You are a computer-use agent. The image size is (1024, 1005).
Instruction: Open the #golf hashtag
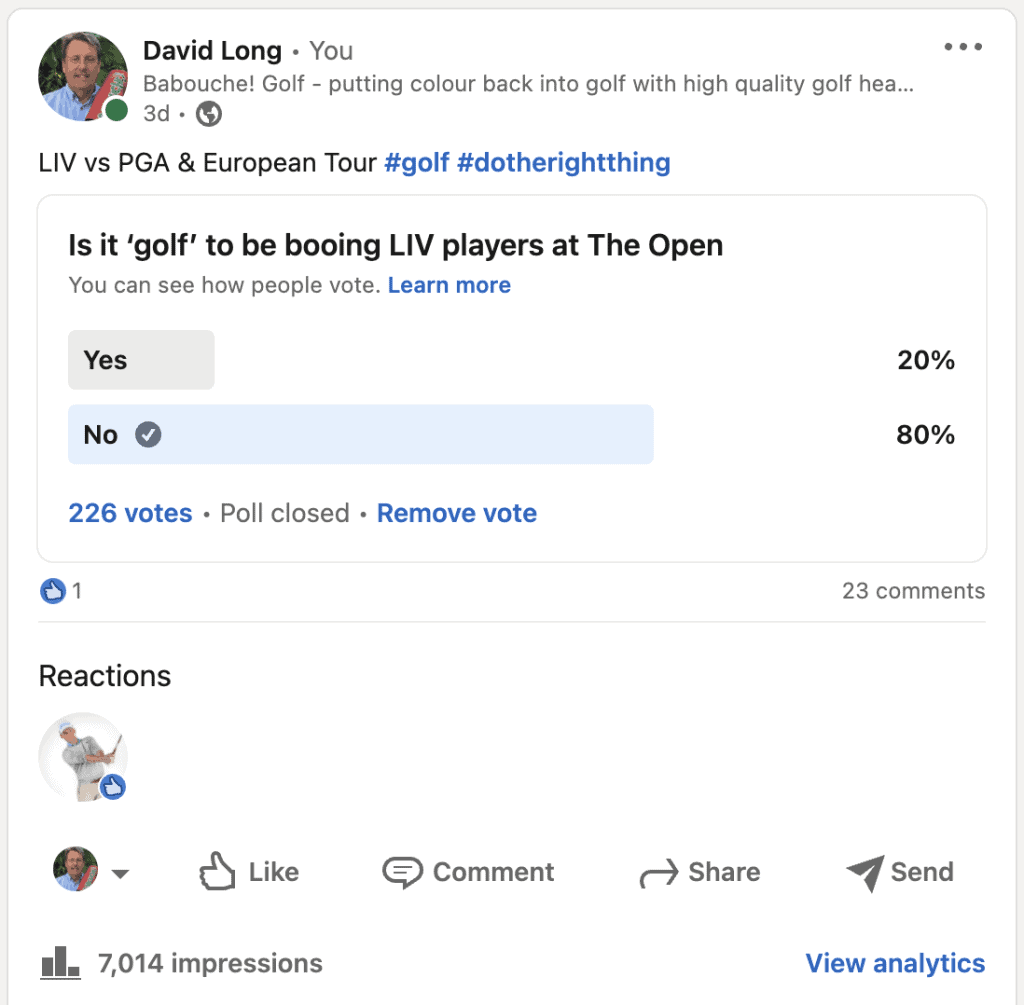(x=417, y=162)
